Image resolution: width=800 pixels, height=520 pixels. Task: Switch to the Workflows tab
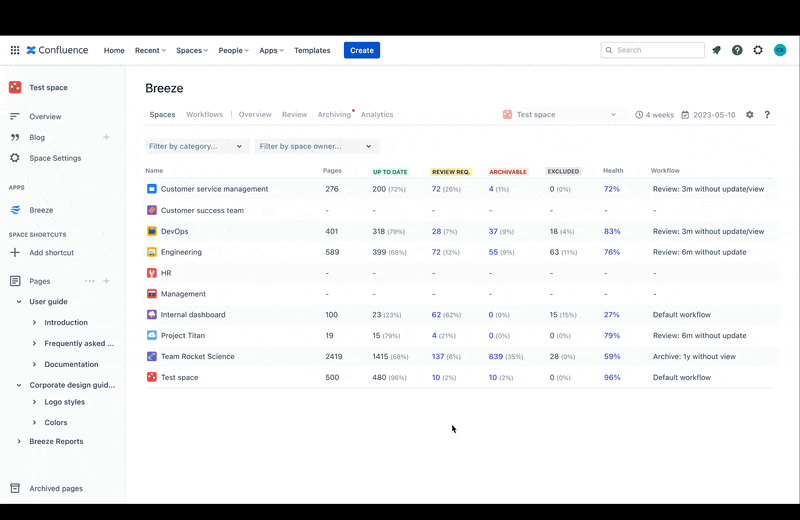[204, 115]
